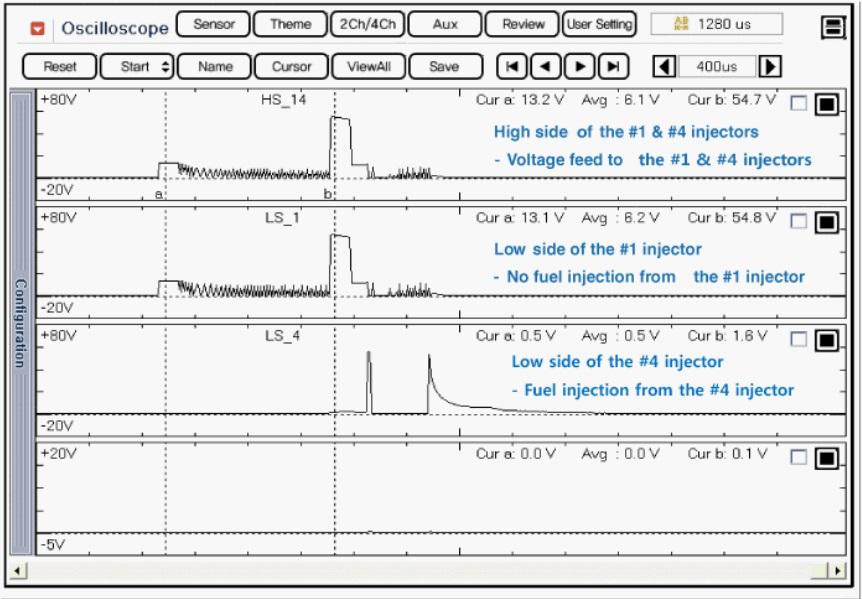862x599 pixels.
Task: Open the Sensor menu
Action: [x=213, y=24]
